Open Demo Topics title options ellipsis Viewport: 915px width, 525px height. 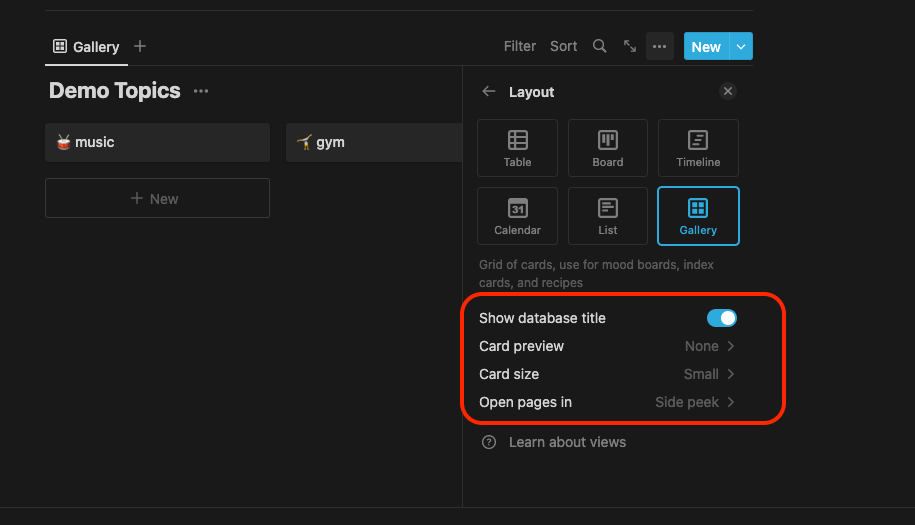(201, 91)
